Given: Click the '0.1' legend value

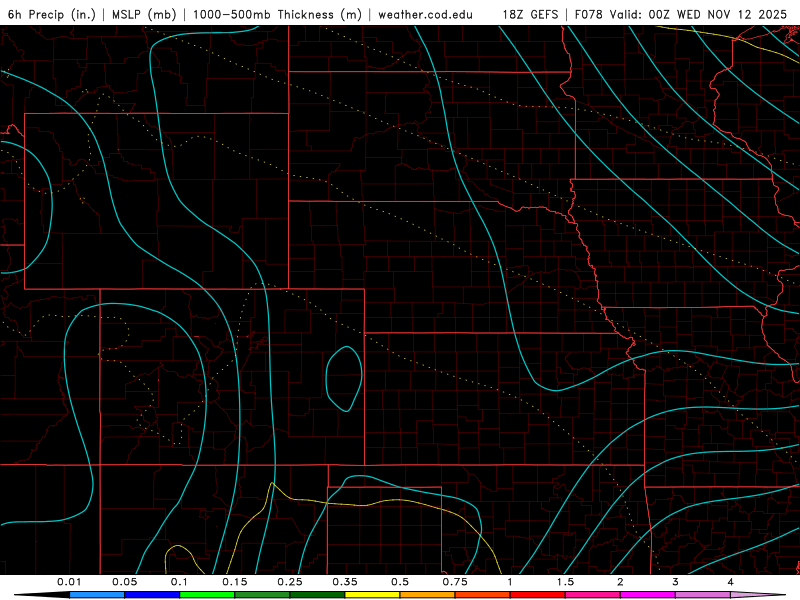Looking at the screenshot, I should [x=179, y=582].
